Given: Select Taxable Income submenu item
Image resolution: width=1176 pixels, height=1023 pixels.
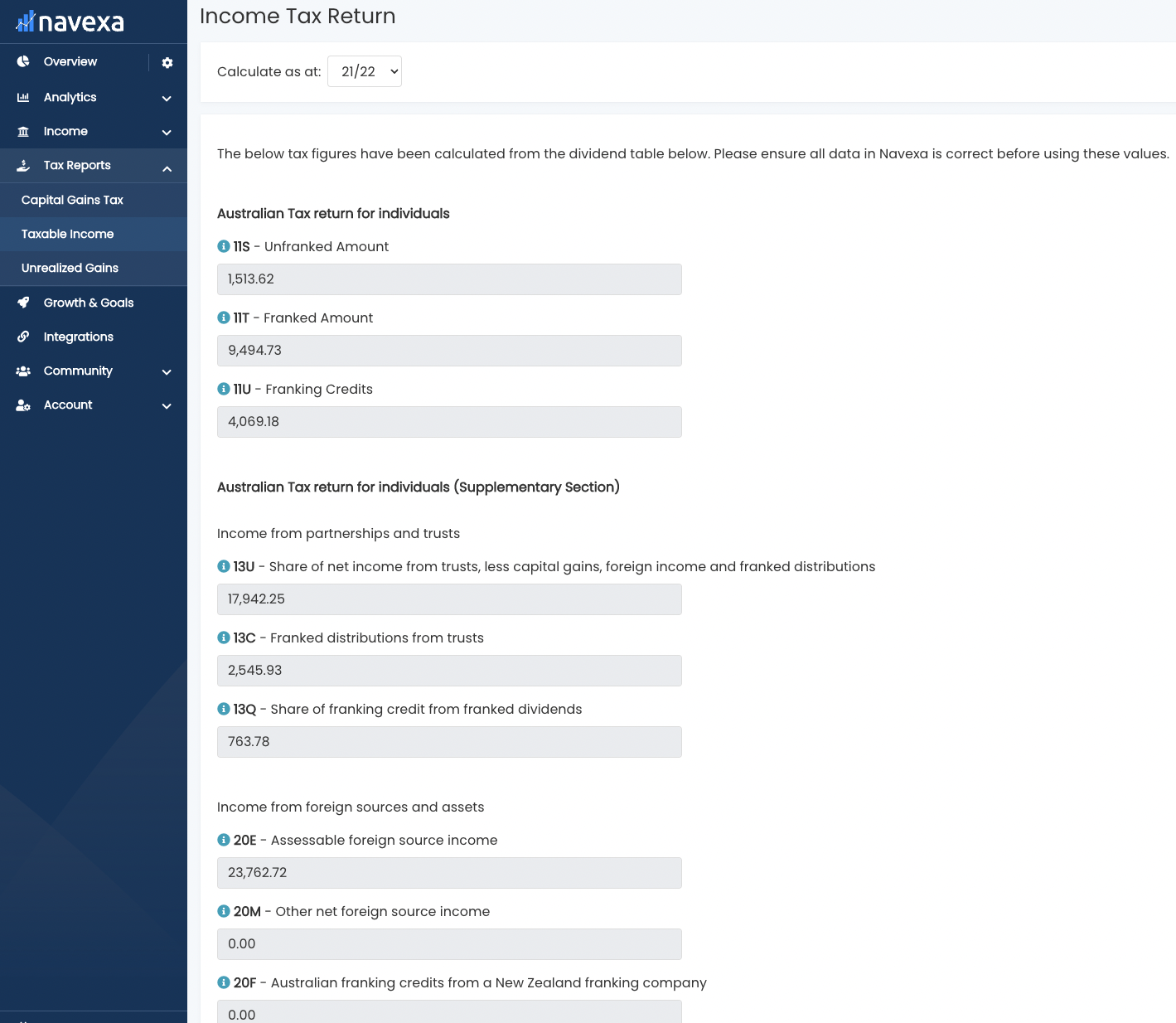Looking at the screenshot, I should coord(68,234).
